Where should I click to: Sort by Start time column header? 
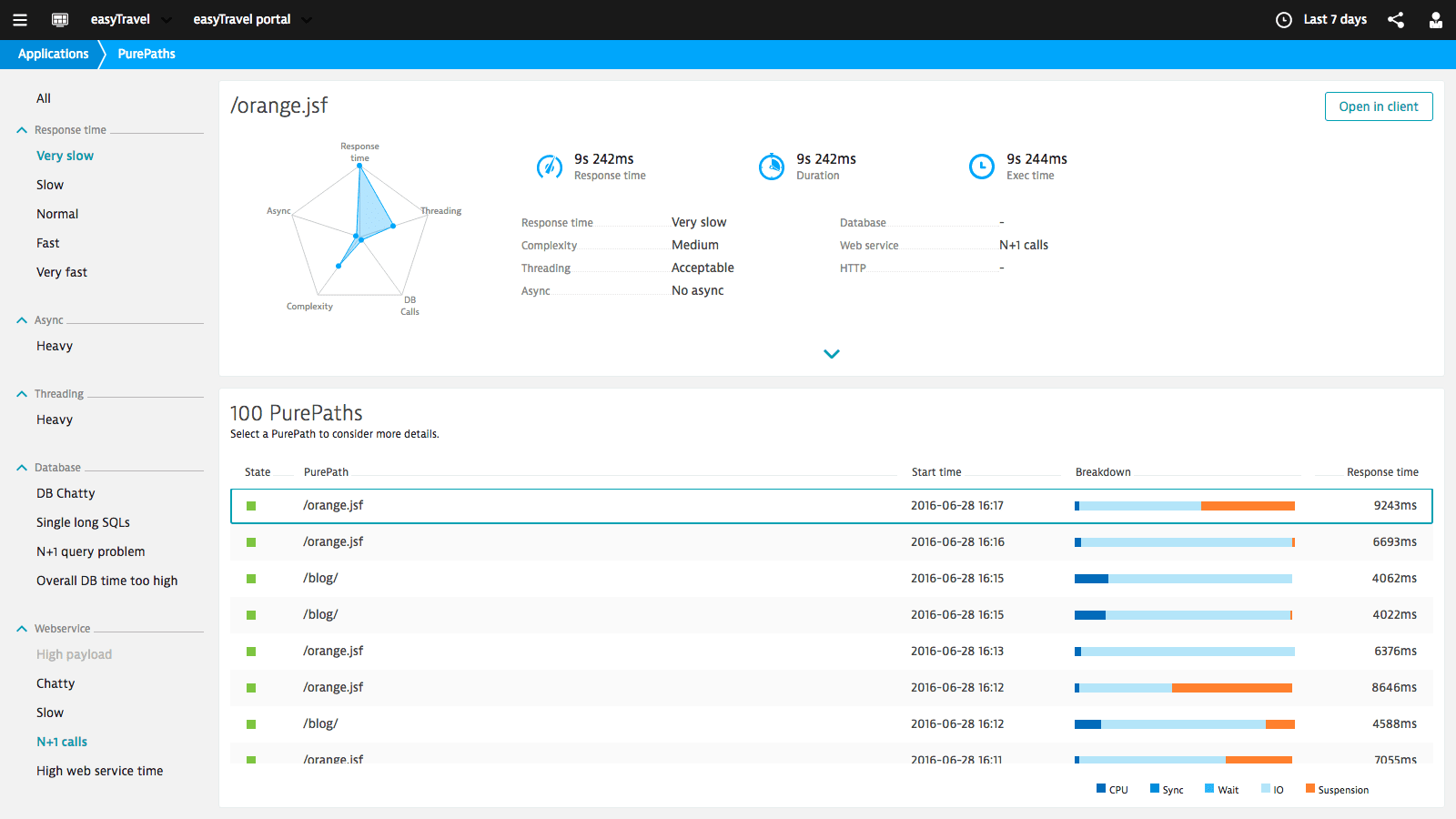tap(936, 472)
